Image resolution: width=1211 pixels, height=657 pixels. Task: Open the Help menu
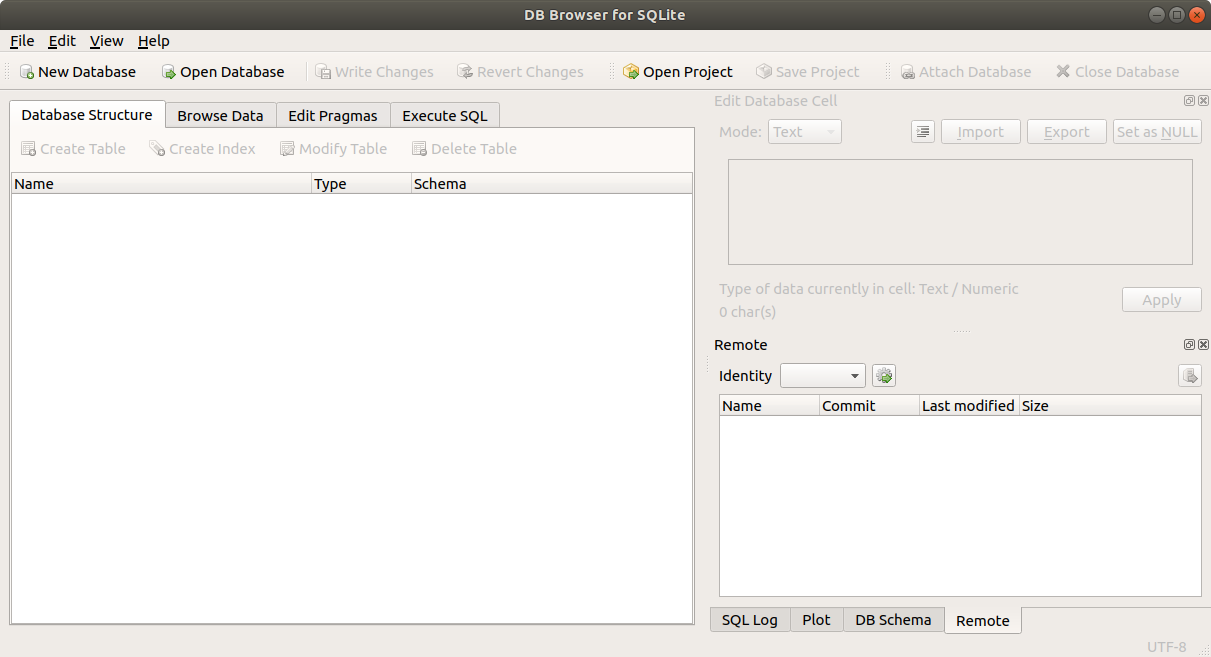click(154, 41)
